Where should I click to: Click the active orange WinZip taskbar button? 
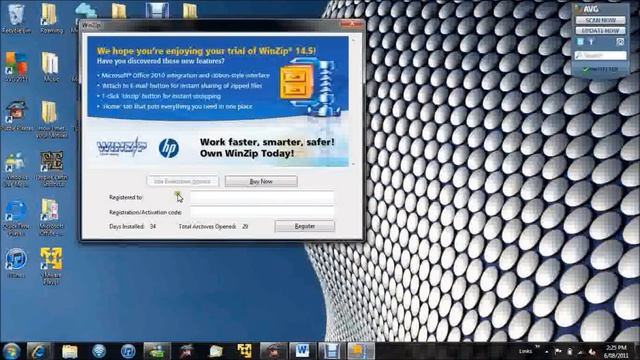(360, 351)
